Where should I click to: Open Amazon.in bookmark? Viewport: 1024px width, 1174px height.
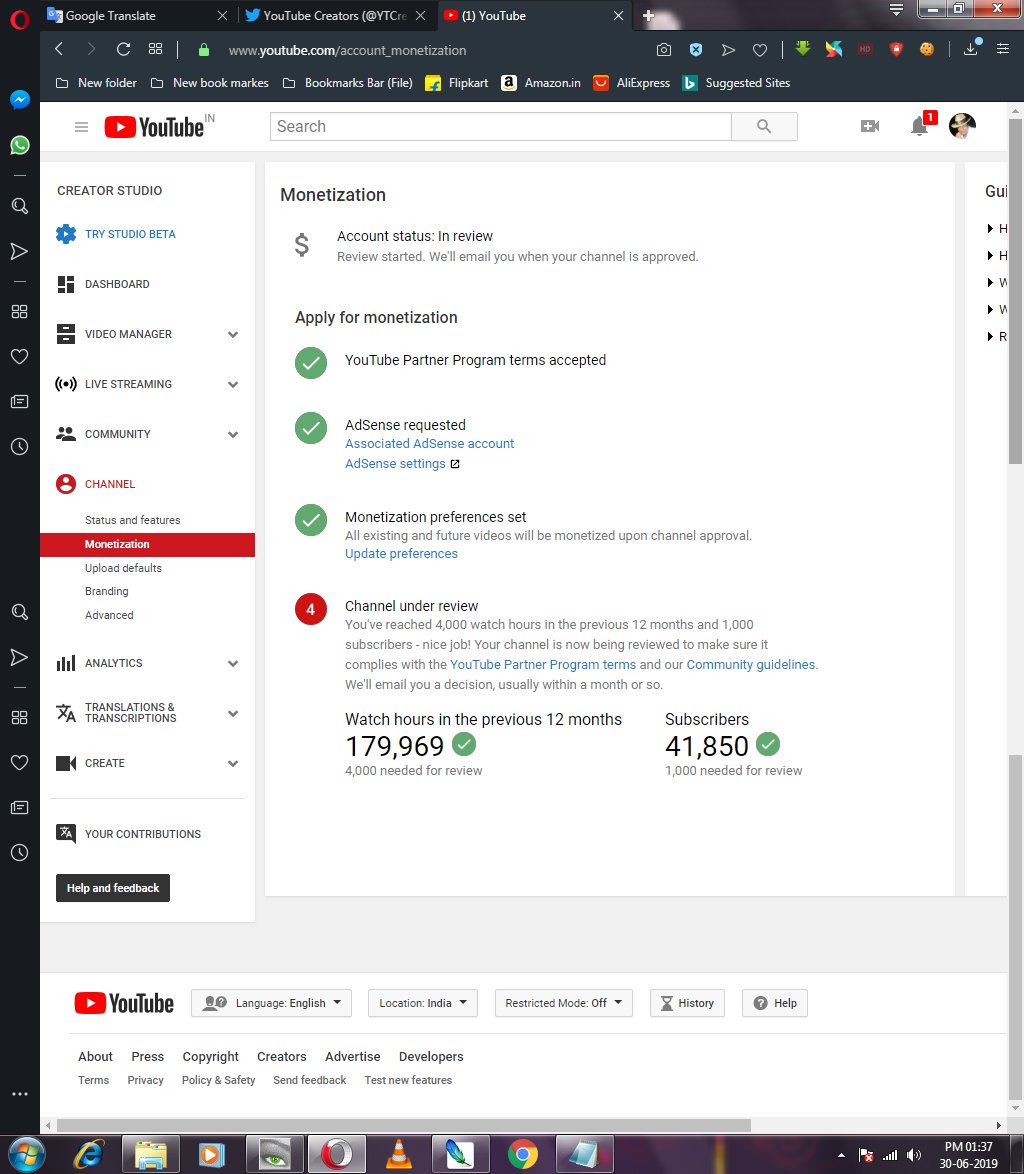click(x=540, y=83)
